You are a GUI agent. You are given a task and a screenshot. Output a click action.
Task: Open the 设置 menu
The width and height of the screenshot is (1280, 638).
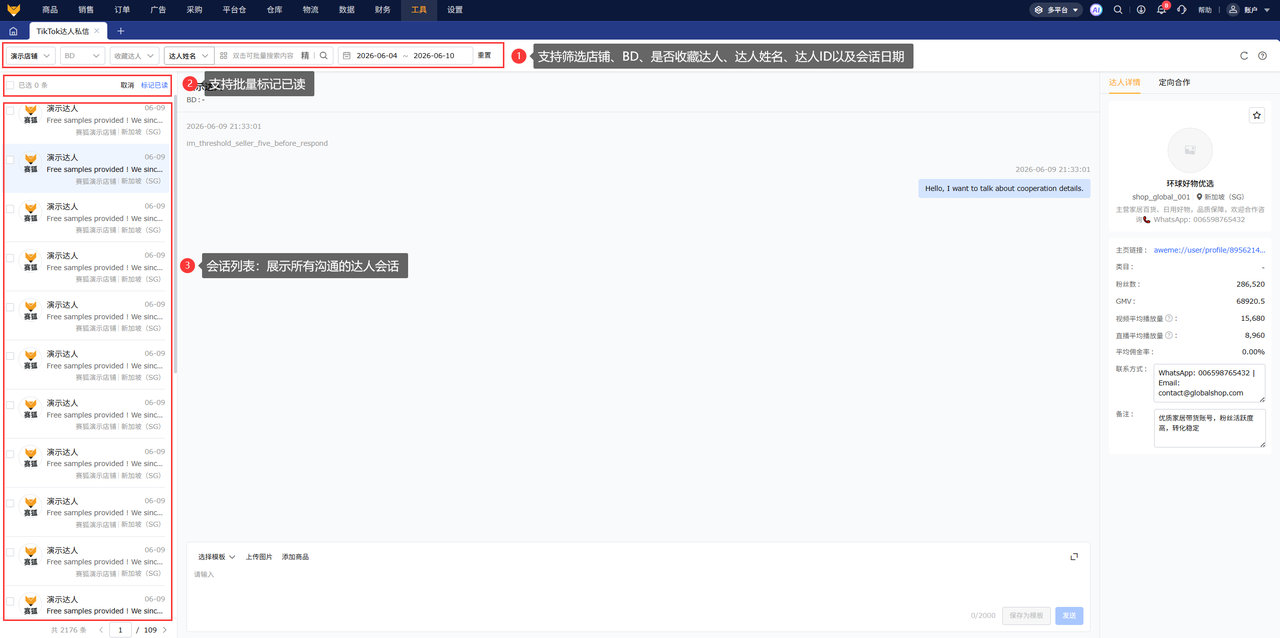coord(455,9)
